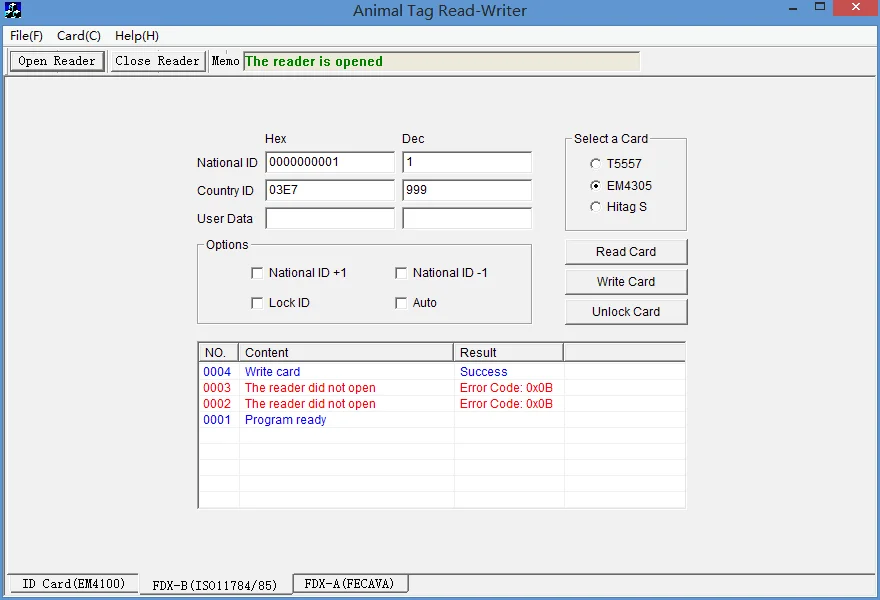Open the Card menu

coord(78,35)
